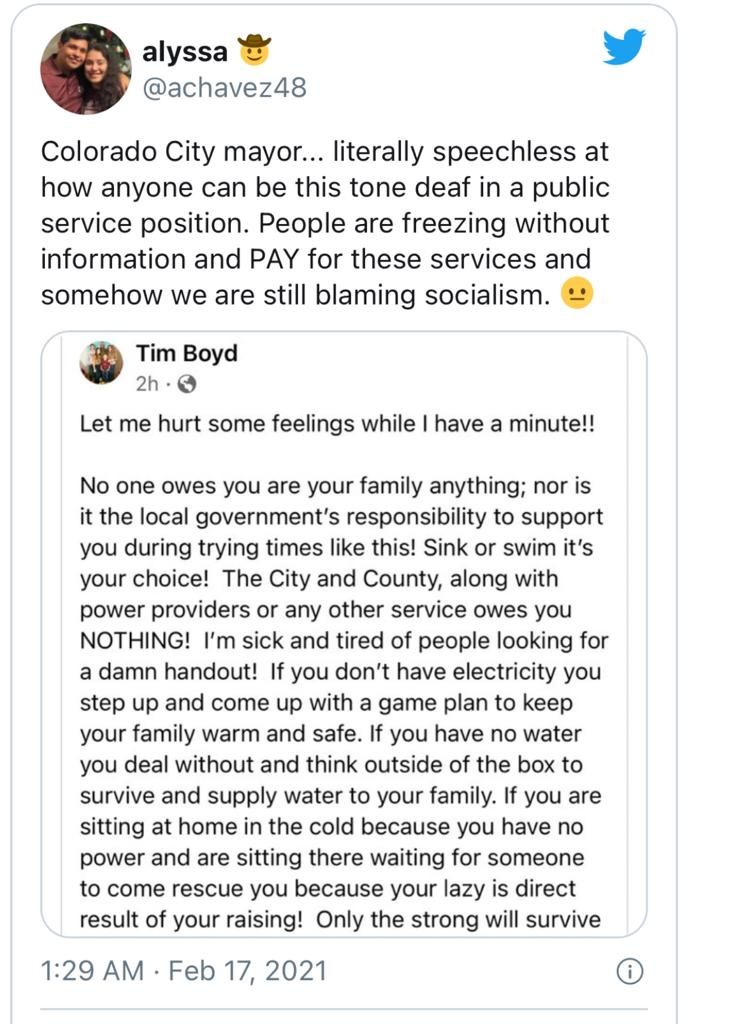The height and width of the screenshot is (1024, 748).
Task: Open the tweet info icon
Action: pyautogui.click(x=630, y=971)
